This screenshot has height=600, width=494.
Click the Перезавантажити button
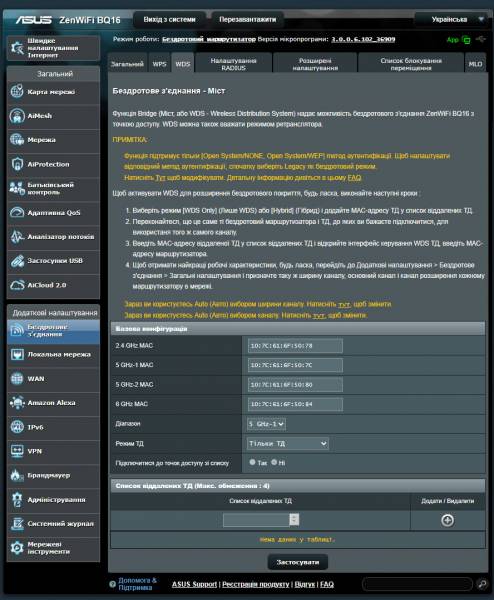(248, 20)
